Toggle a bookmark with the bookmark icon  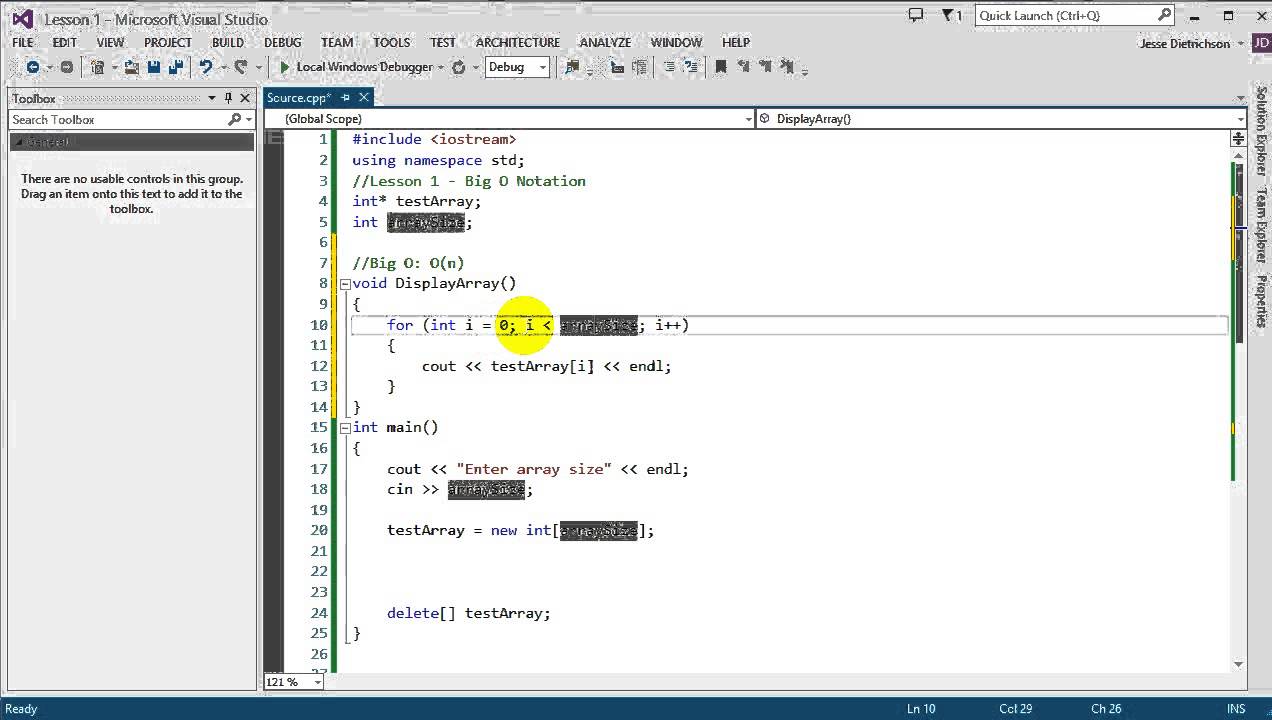(720, 67)
